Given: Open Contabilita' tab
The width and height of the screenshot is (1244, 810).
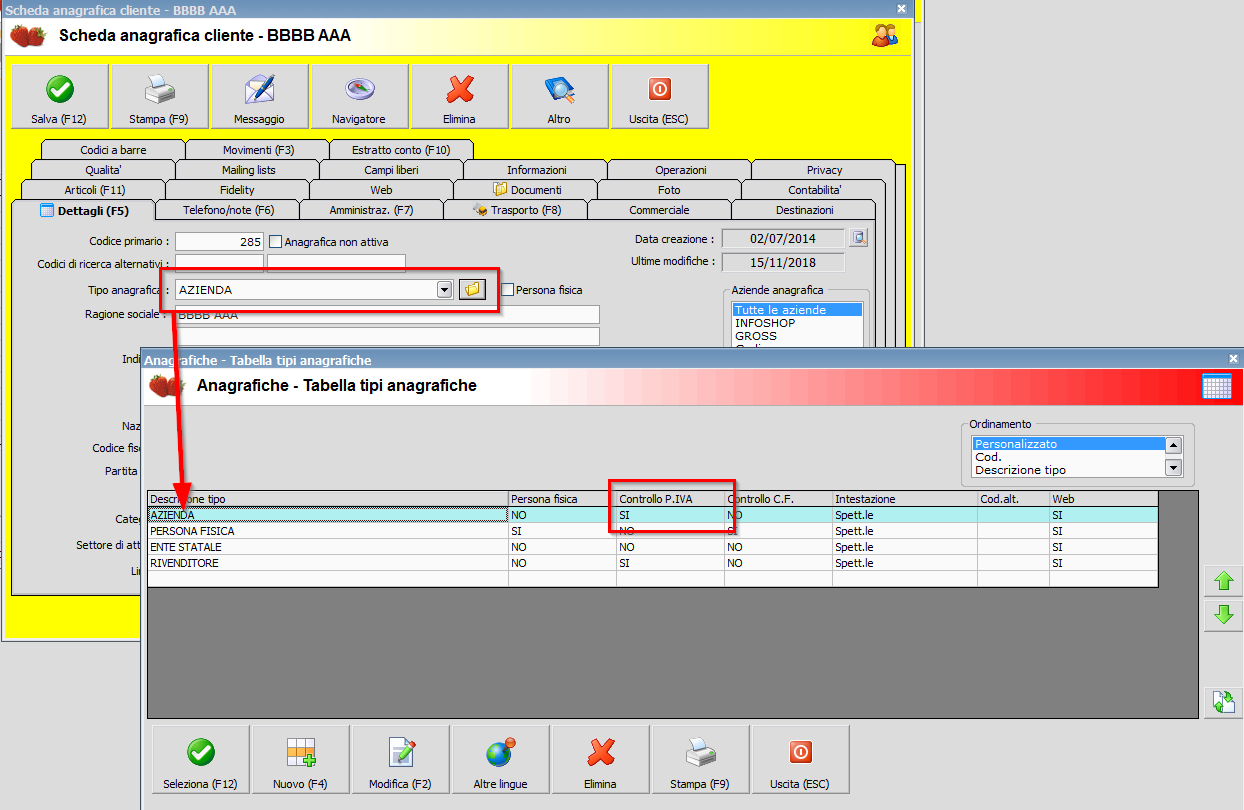Looking at the screenshot, I should pyautogui.click(x=814, y=190).
